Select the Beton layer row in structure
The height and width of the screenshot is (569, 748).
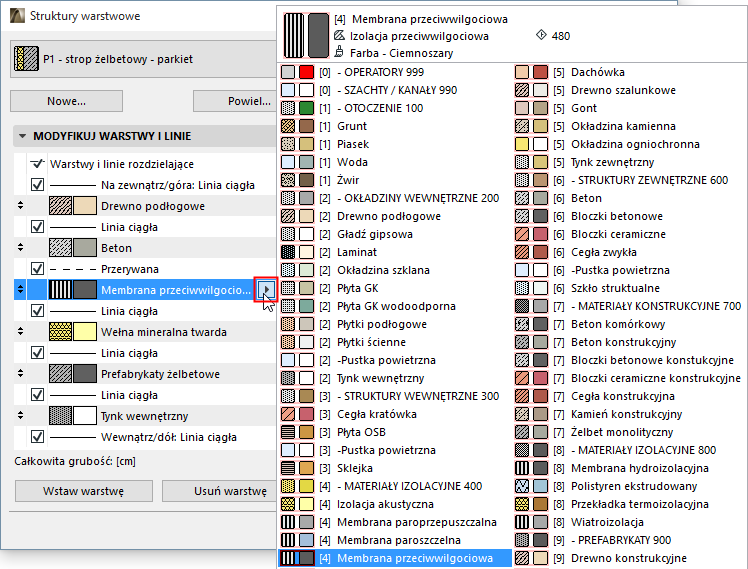(x=145, y=248)
